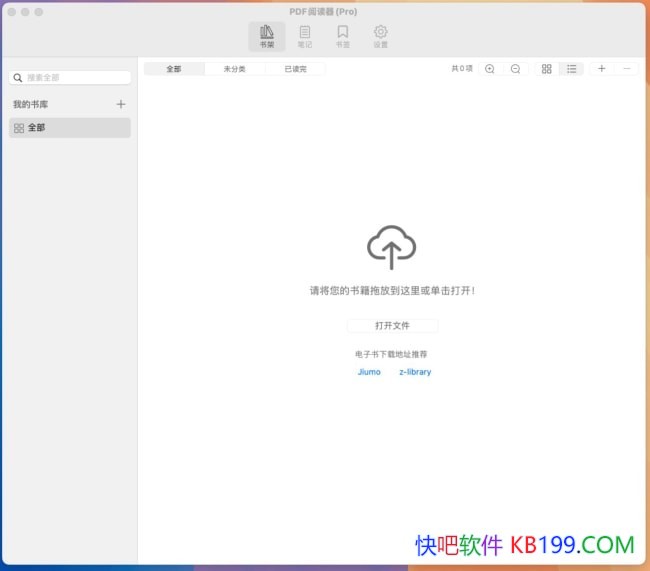The width and height of the screenshot is (650, 571).
Task: Select the 未分类 filter tab
Action: click(x=234, y=69)
